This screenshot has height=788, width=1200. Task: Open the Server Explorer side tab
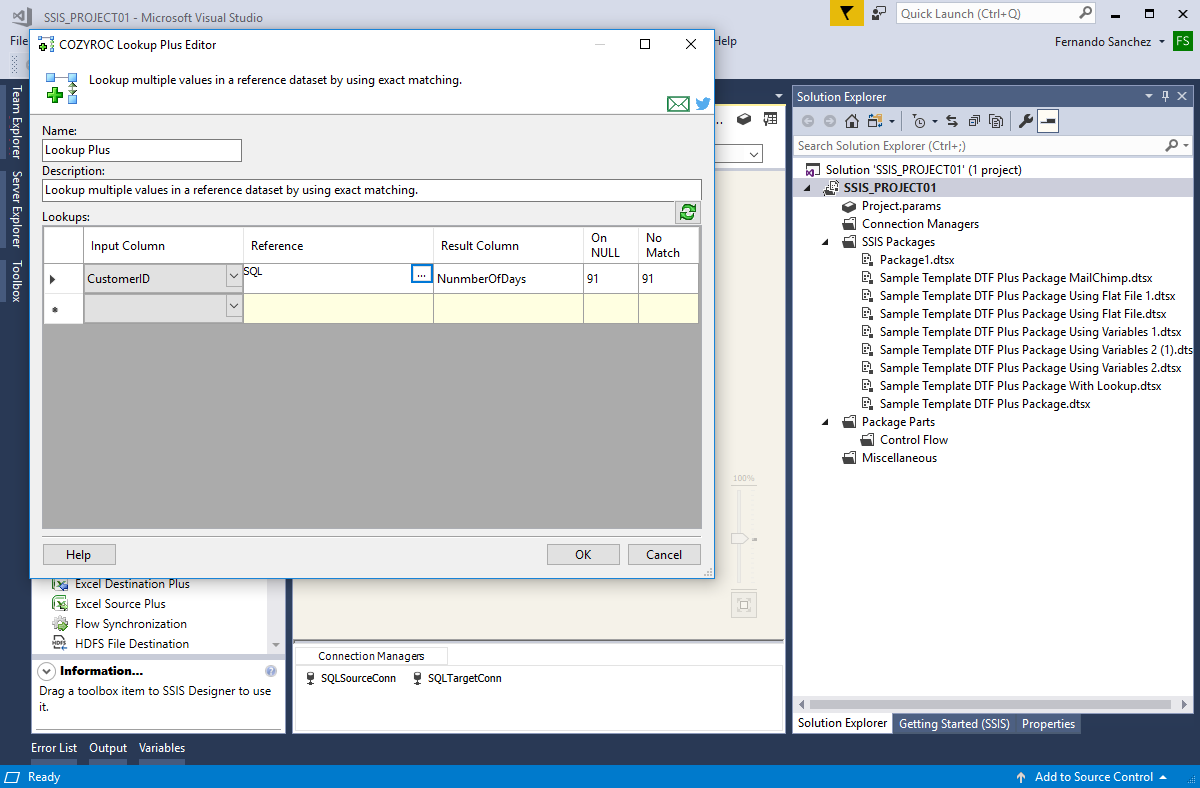coord(16,209)
